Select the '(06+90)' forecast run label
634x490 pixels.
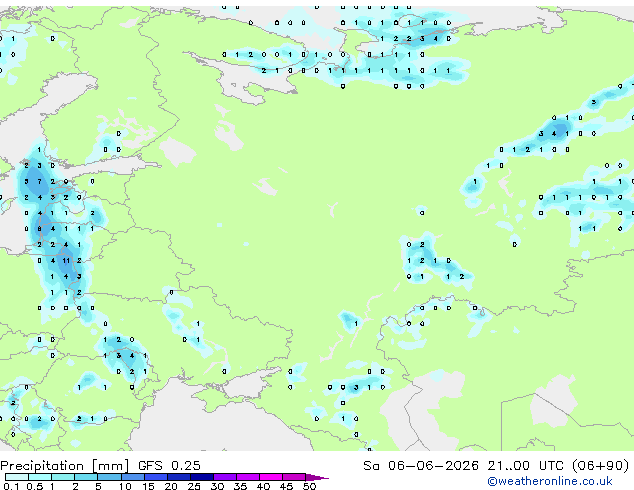click(600, 466)
